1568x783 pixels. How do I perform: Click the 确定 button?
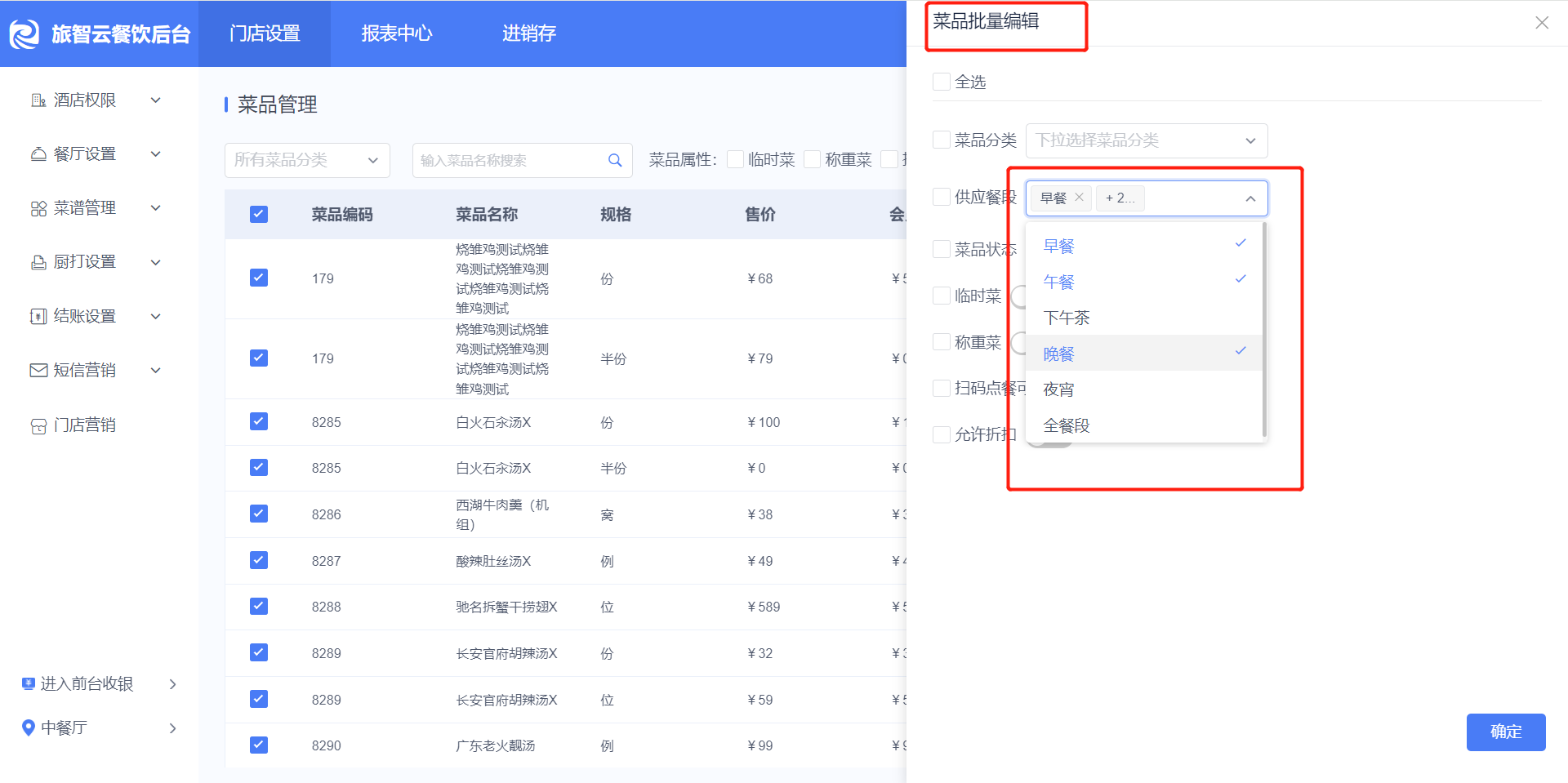click(1506, 732)
